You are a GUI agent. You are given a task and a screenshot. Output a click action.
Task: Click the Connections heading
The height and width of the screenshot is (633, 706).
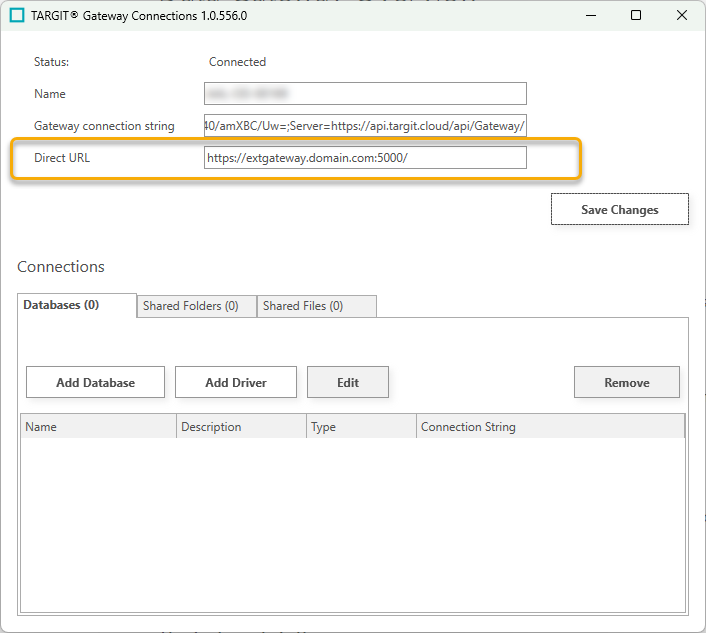[x=61, y=267]
